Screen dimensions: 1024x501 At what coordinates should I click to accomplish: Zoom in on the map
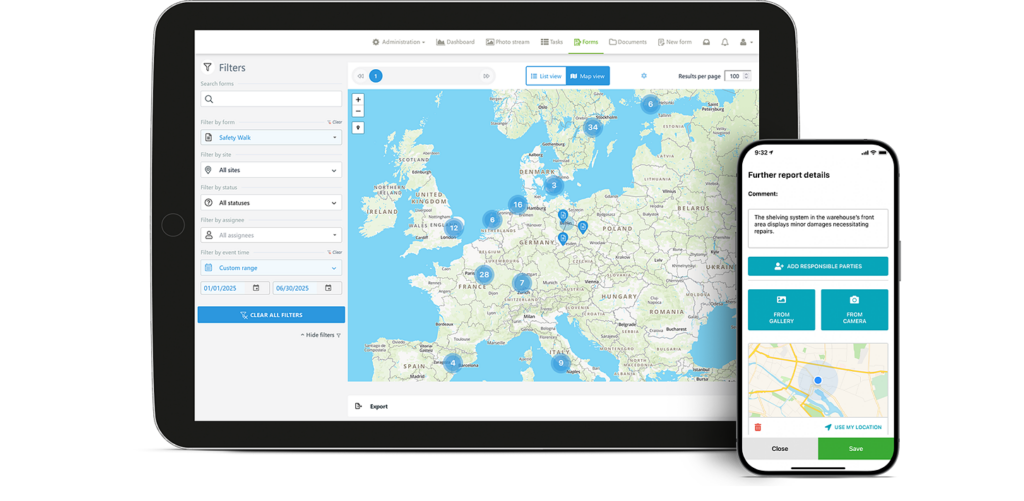(x=358, y=100)
